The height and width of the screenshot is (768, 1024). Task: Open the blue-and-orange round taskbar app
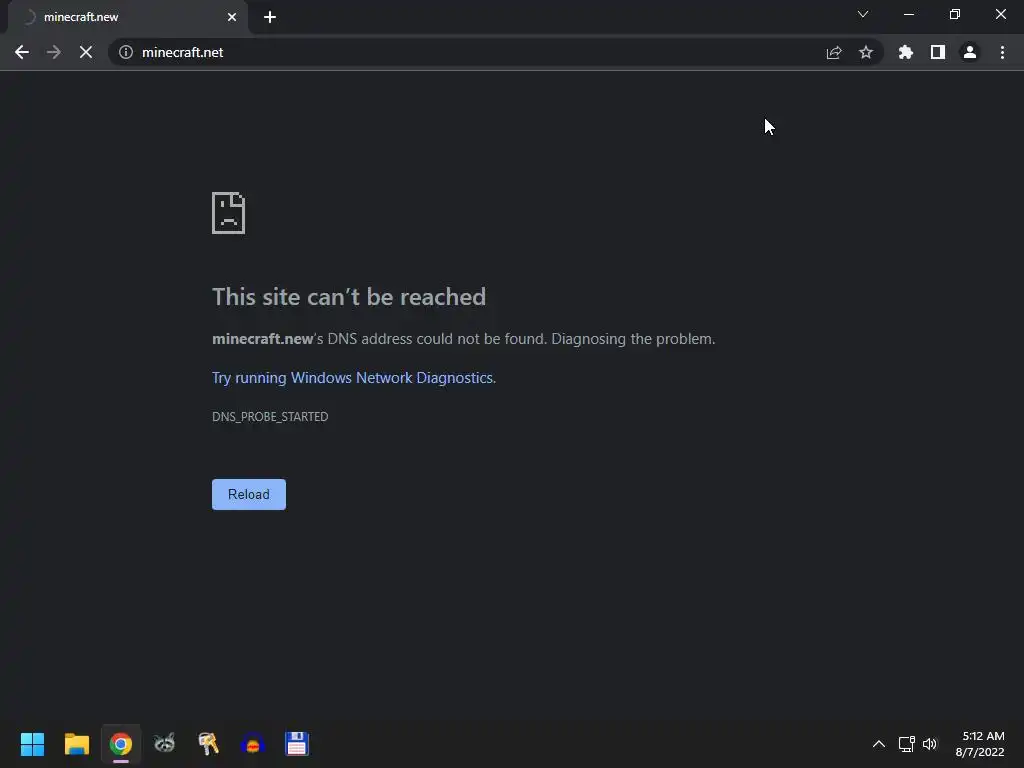click(253, 744)
